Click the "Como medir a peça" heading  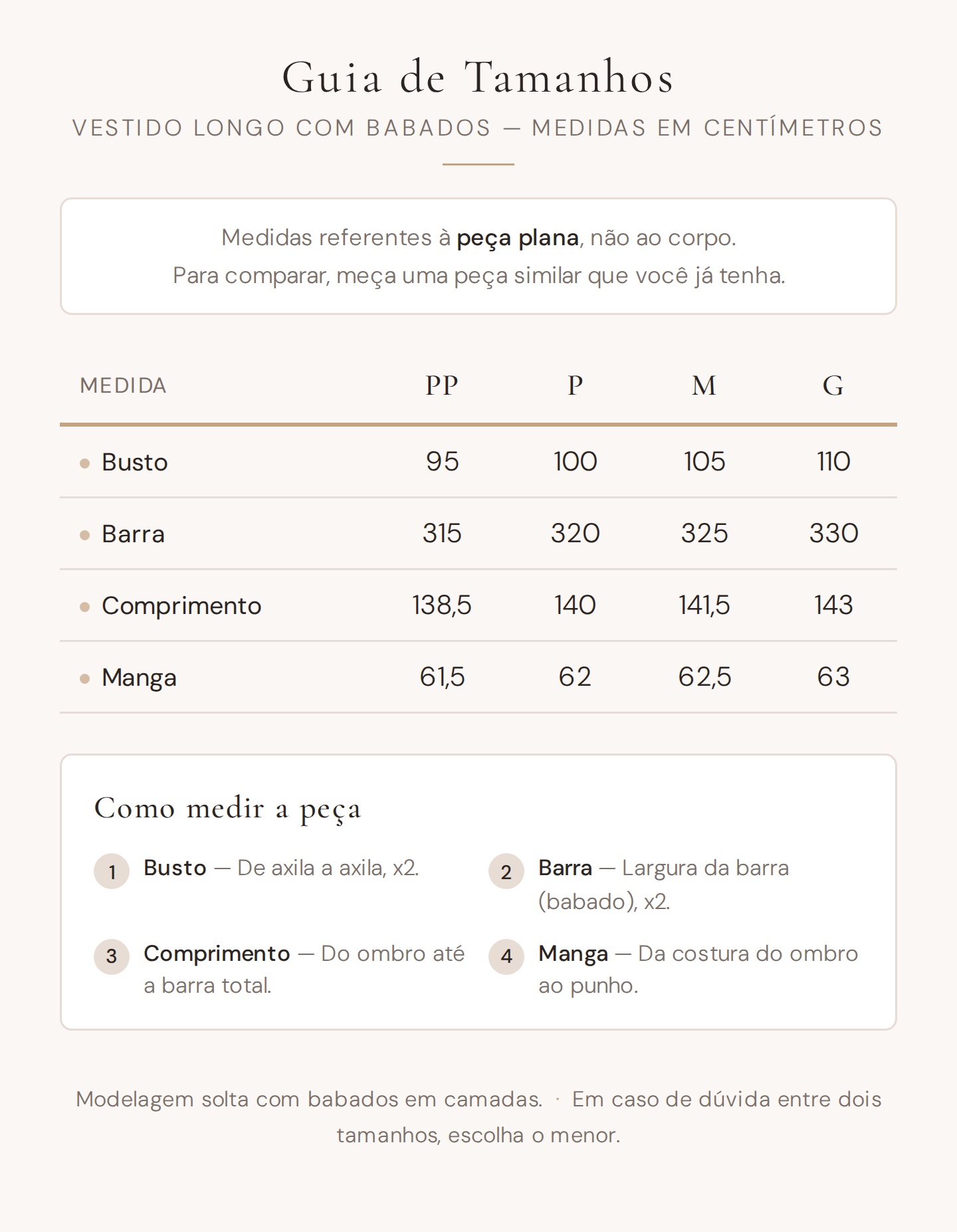228,809
